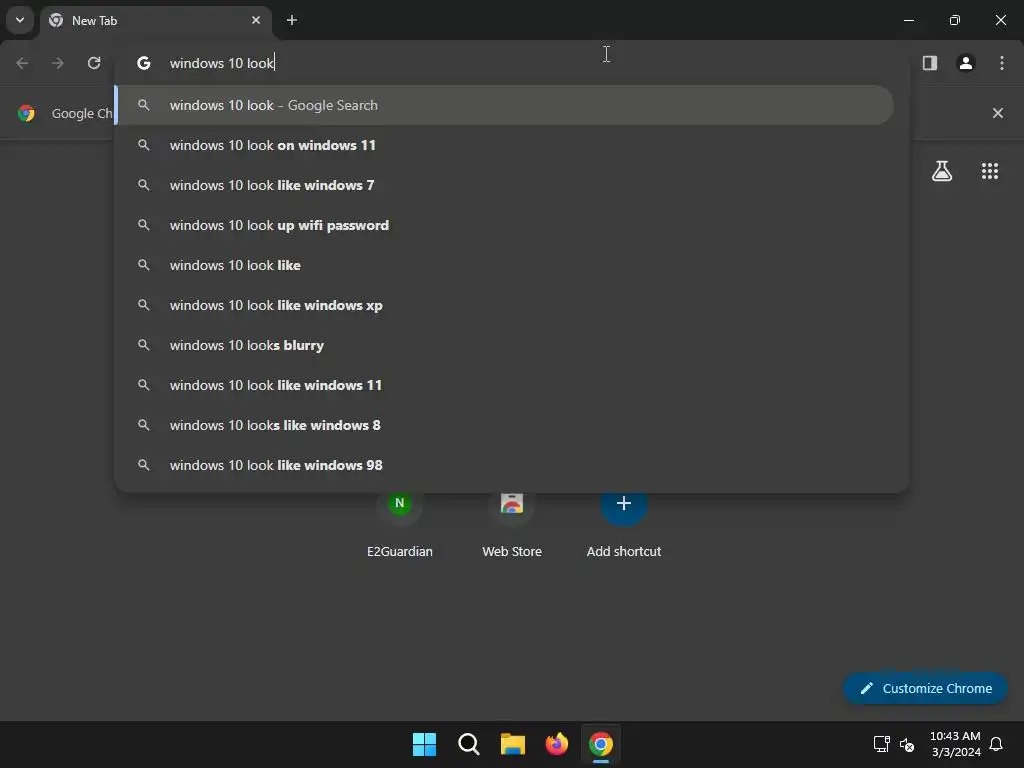Go forward with the forward arrow
The height and width of the screenshot is (768, 1024).
(58, 63)
